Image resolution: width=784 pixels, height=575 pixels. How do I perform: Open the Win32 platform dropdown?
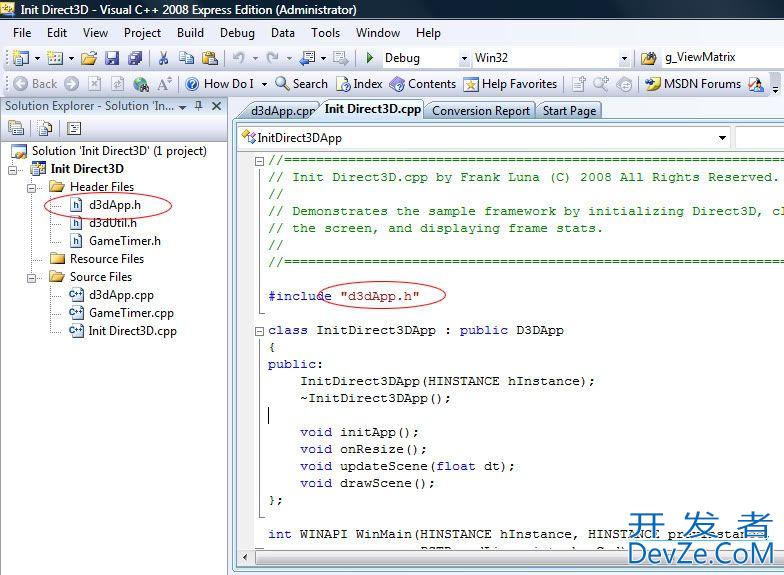624,59
